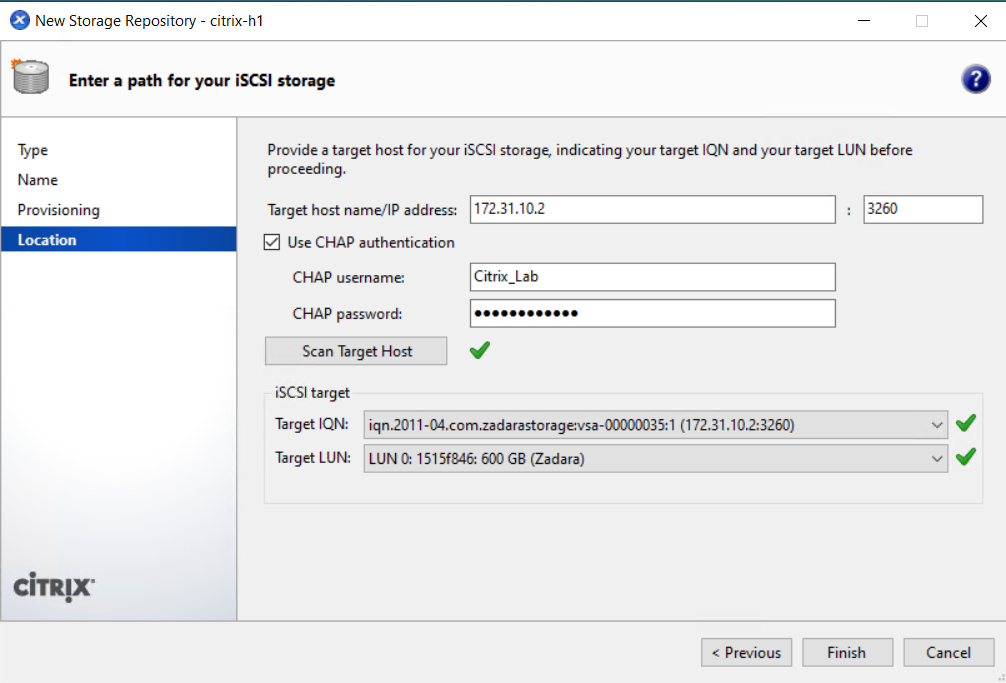The image size is (1006, 683).
Task: Click the "CHAP username:" label
Action: point(348,278)
